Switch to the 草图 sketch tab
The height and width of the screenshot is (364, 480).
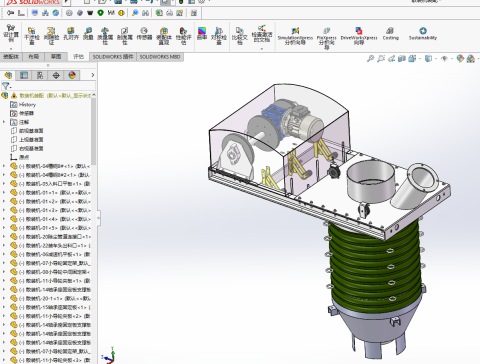[56, 57]
